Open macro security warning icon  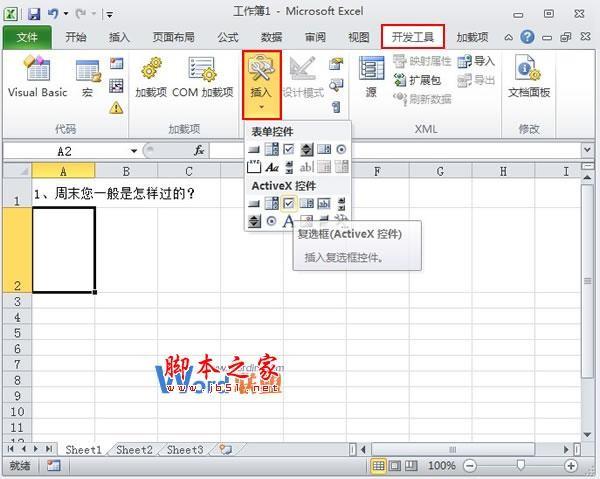(116, 108)
